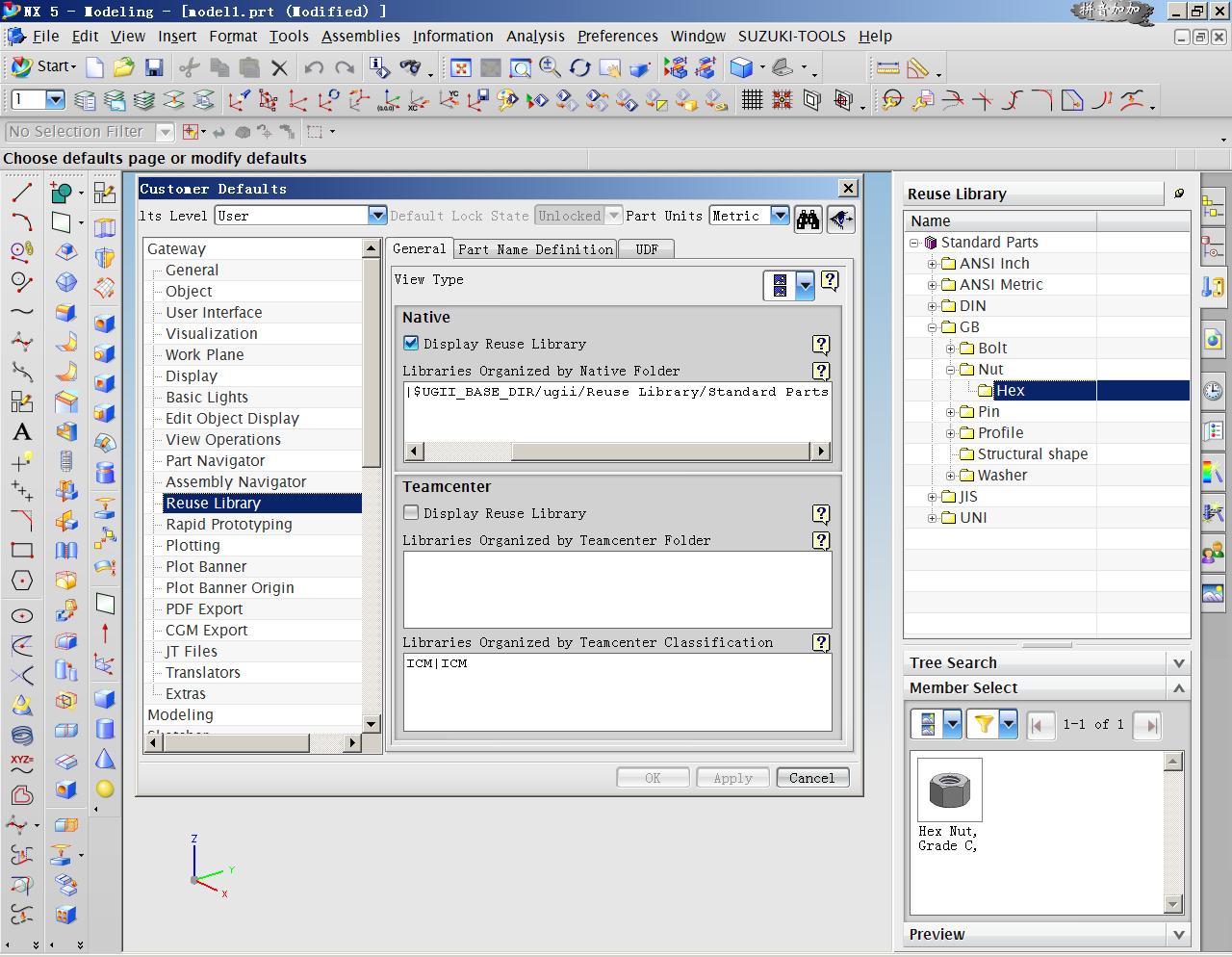Screen dimensions: 1232x957
Task: Open the View Type dropdown arrow
Action: pyautogui.click(x=805, y=285)
